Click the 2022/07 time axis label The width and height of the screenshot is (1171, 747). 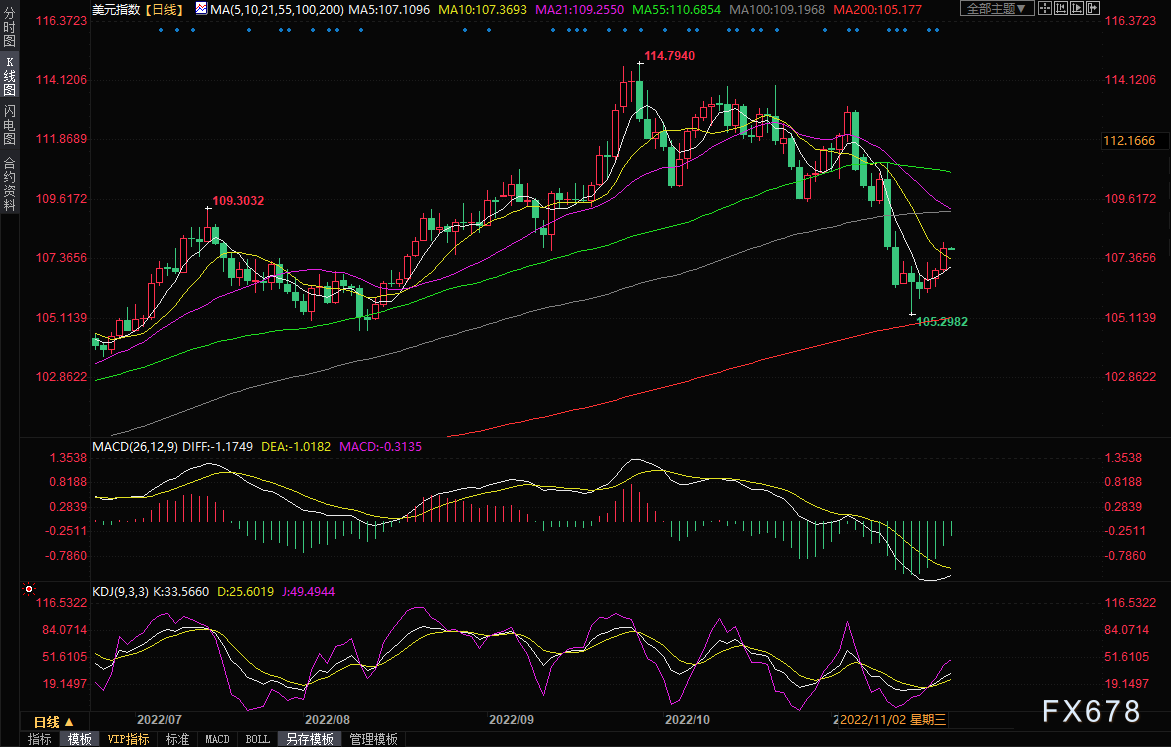[159, 719]
